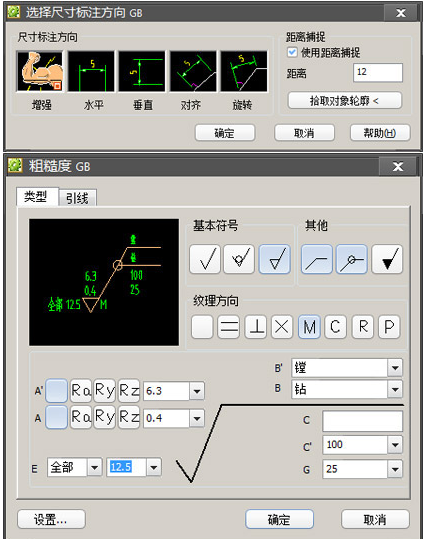Image resolution: width=425 pixels, height=539 pixels.
Task: Click the 拾取对象轮廓 button
Action: point(345,101)
